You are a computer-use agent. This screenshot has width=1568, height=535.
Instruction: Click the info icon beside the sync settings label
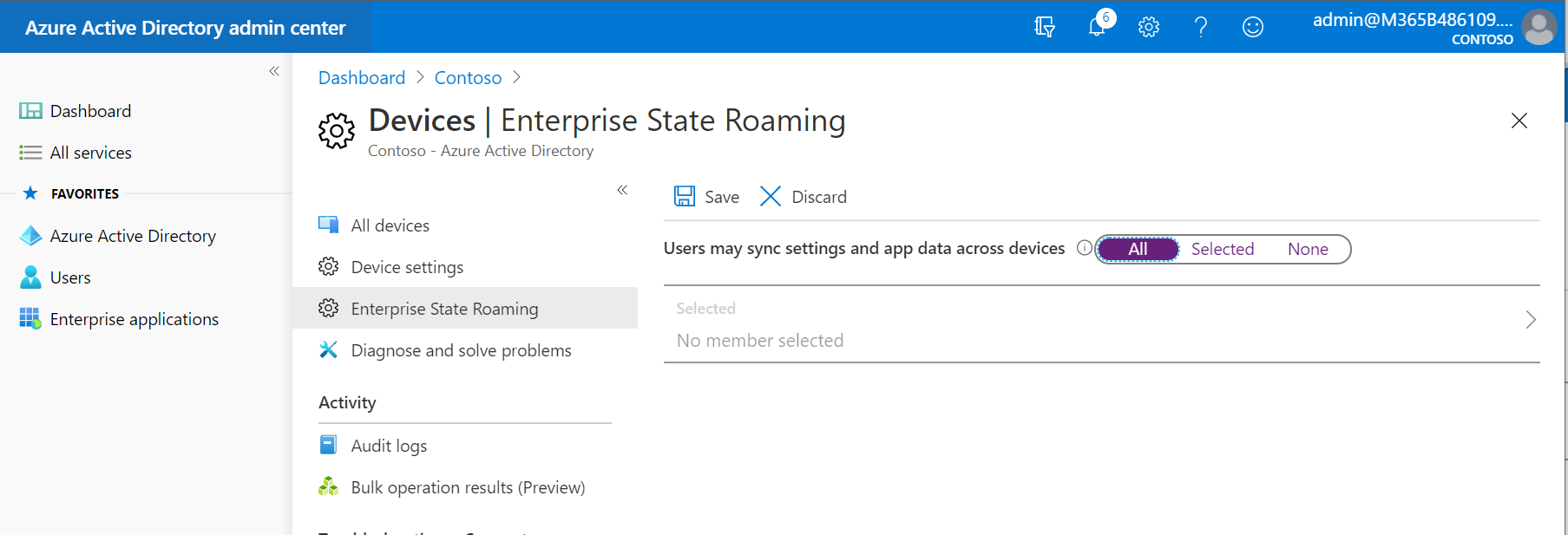coord(1084,248)
